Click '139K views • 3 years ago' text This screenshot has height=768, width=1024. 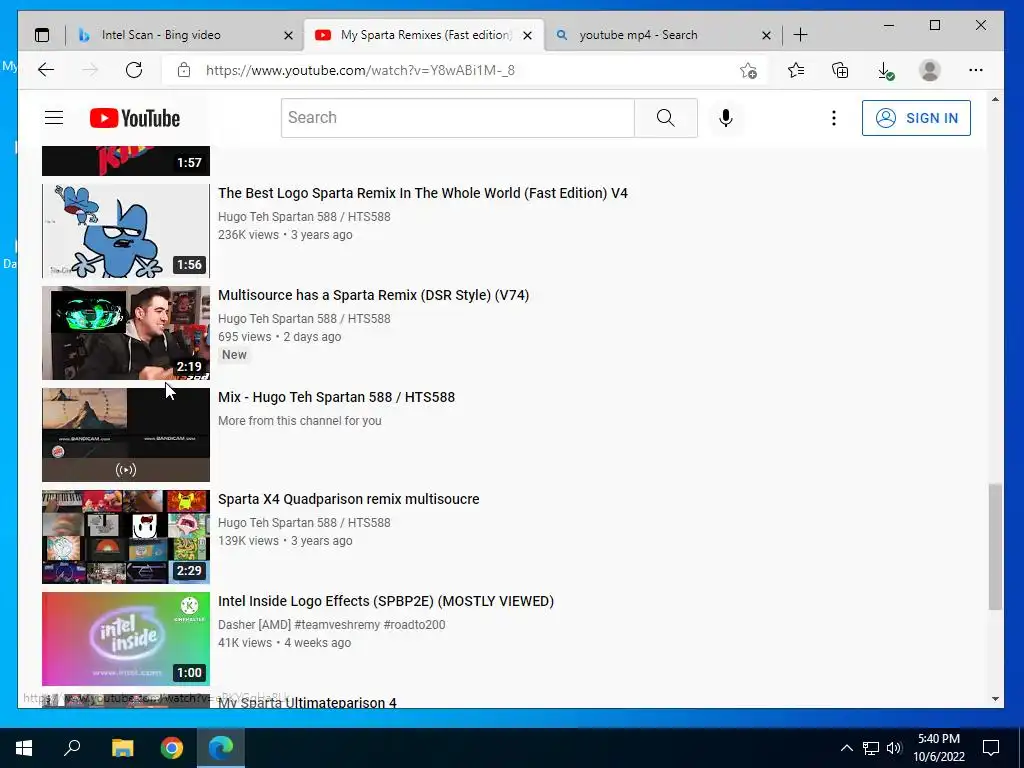[x=285, y=541]
